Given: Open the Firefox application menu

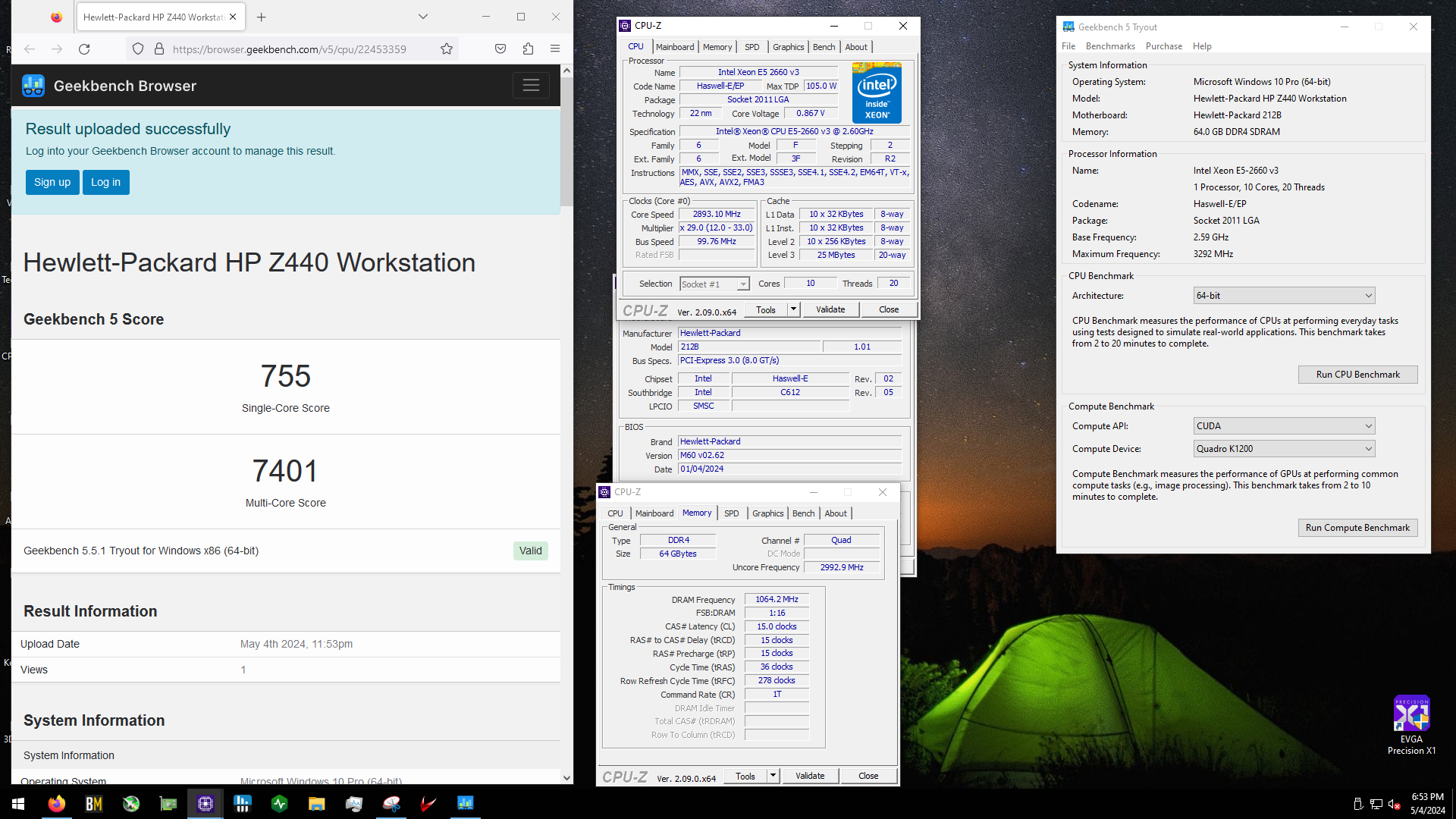Looking at the screenshot, I should [x=555, y=49].
